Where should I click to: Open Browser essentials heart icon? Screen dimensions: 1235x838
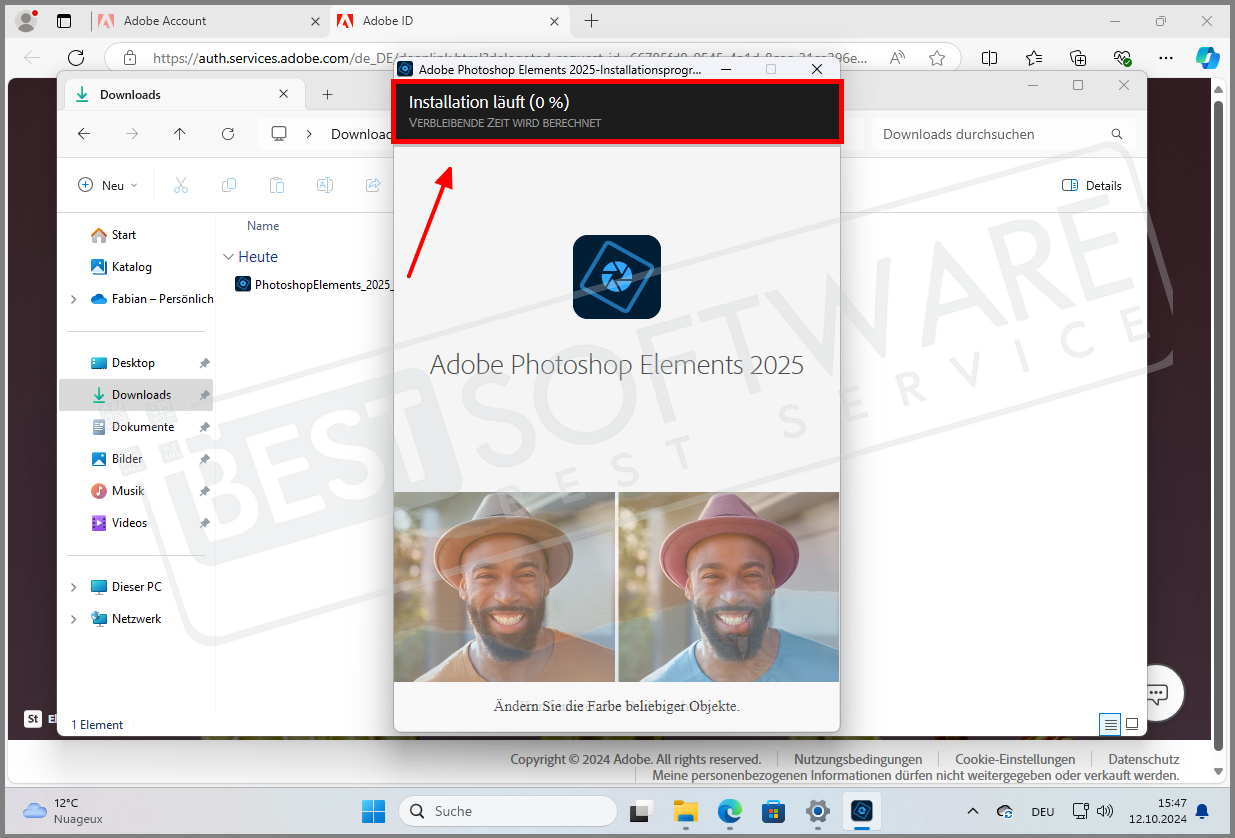click(x=1122, y=58)
